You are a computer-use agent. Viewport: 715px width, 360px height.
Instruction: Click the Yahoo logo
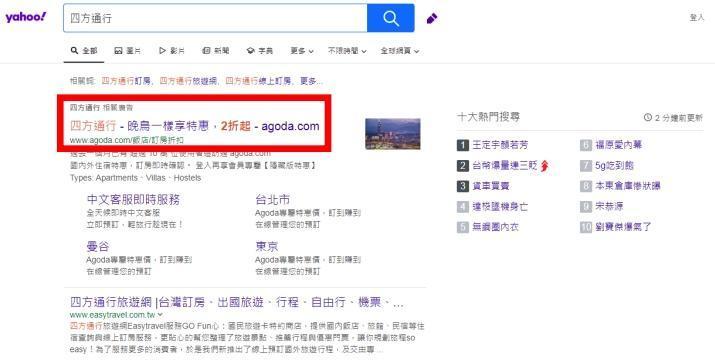pos(26,17)
